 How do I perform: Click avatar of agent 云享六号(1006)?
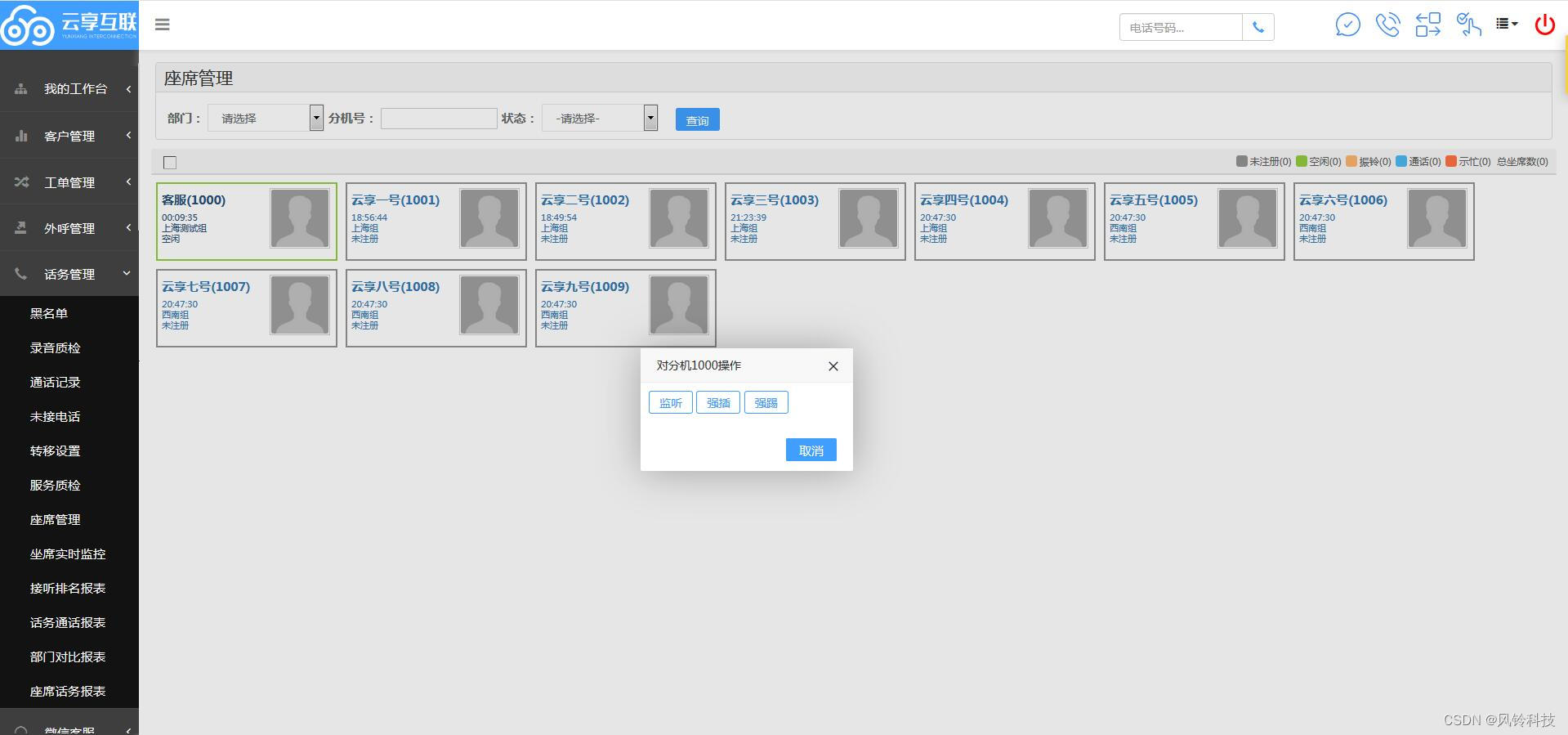pos(1437,218)
